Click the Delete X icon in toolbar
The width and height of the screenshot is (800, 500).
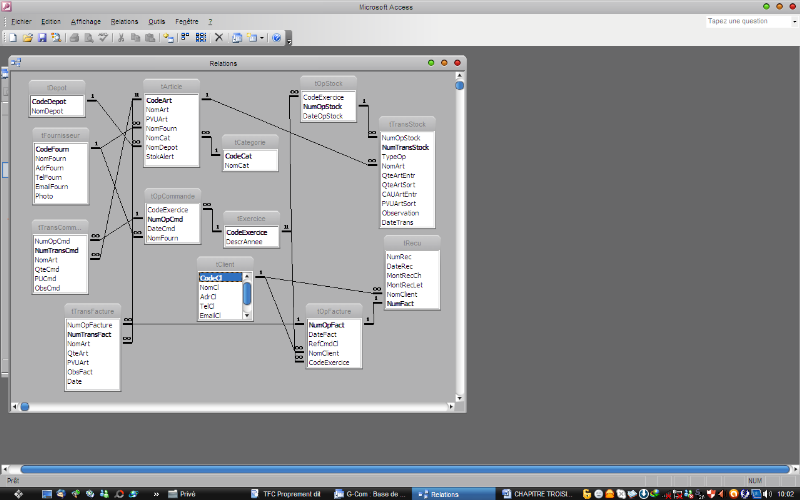(219, 38)
